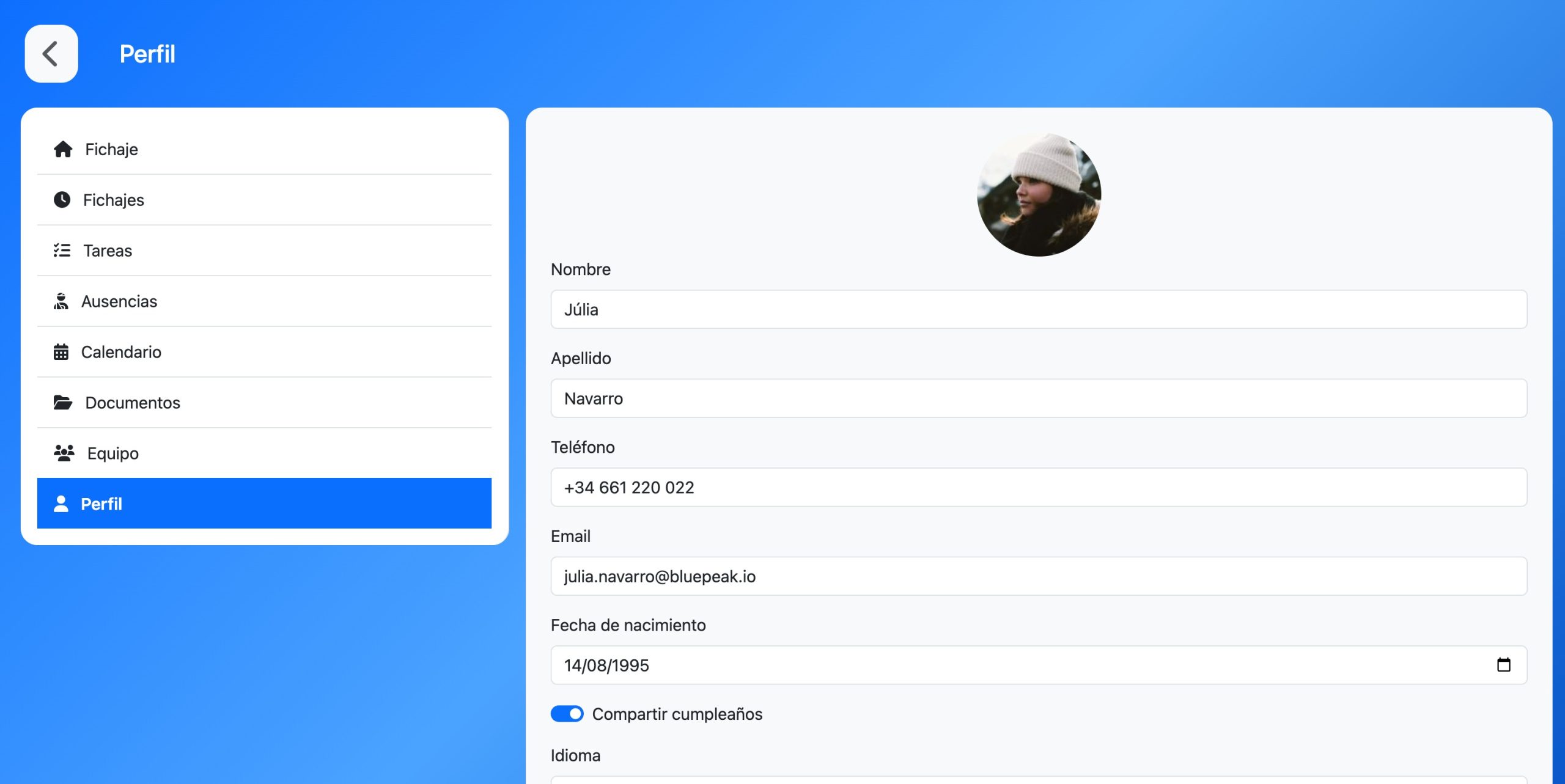This screenshot has width=1565, height=784.
Task: Click the Email input field
Action: pos(1039,576)
